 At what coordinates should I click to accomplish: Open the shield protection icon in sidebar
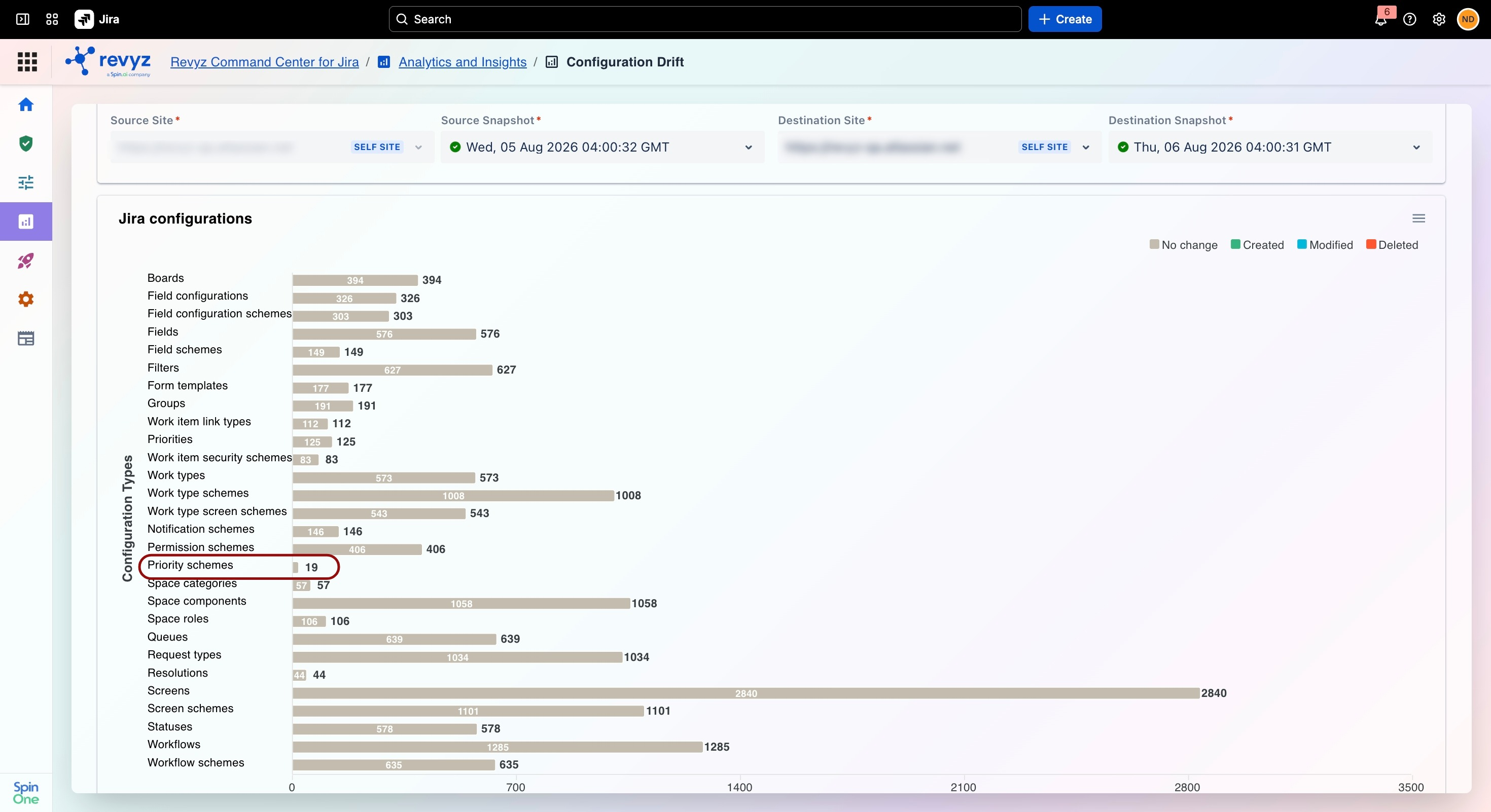[x=26, y=143]
